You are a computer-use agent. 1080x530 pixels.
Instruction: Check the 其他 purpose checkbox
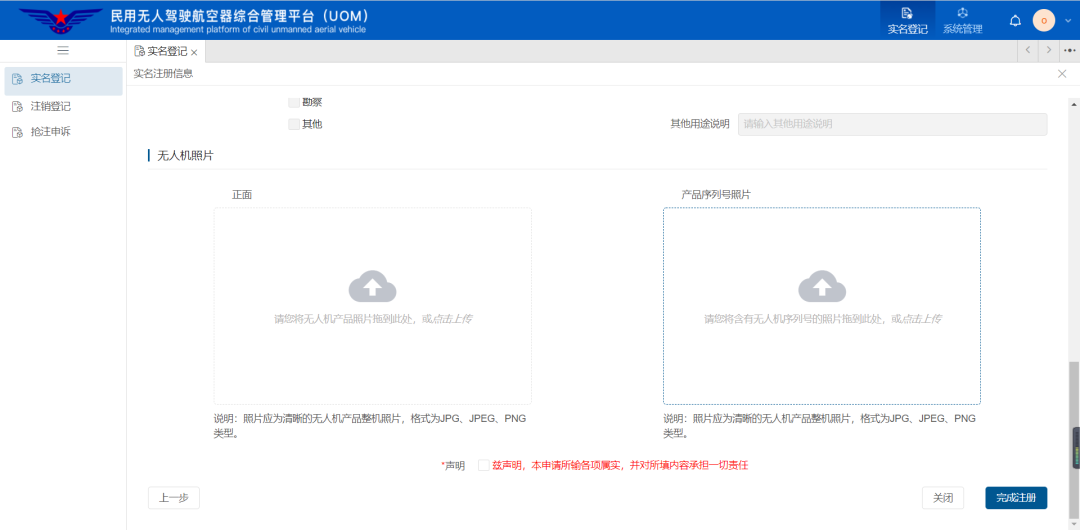point(294,124)
